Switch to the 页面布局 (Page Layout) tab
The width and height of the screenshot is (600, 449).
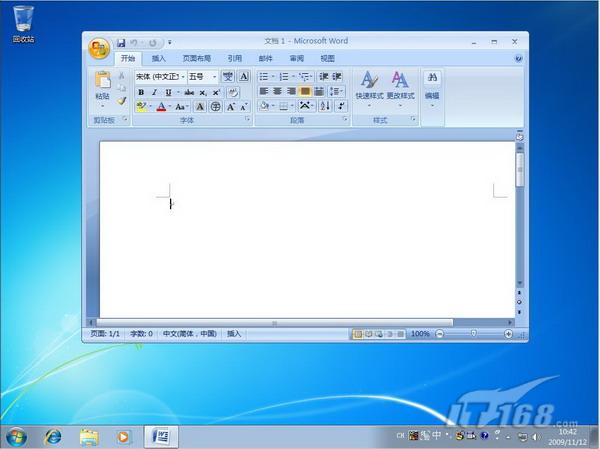click(x=197, y=59)
